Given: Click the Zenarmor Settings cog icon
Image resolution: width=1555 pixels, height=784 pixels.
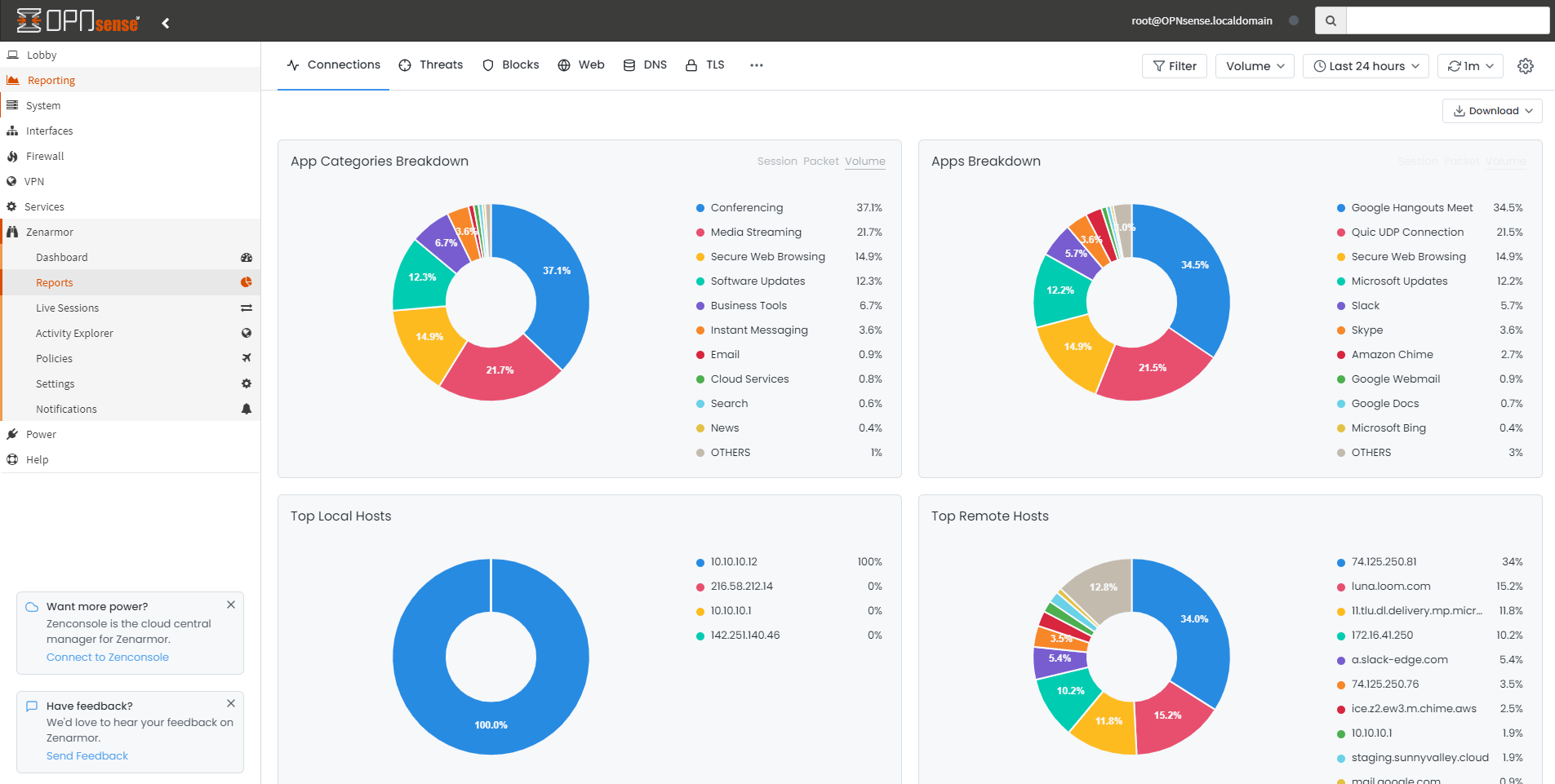Looking at the screenshot, I should [x=247, y=383].
